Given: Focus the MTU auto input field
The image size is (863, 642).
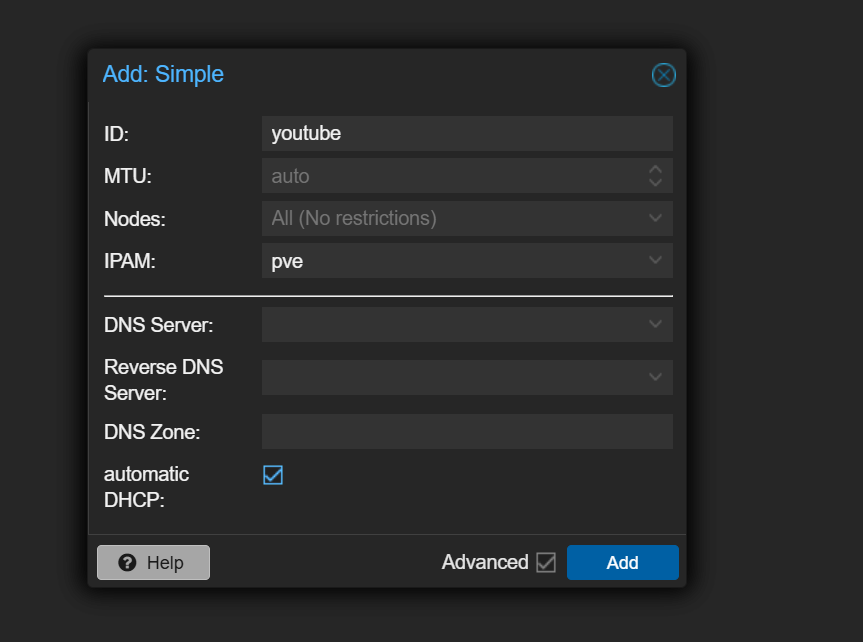Looking at the screenshot, I should (x=450, y=176).
